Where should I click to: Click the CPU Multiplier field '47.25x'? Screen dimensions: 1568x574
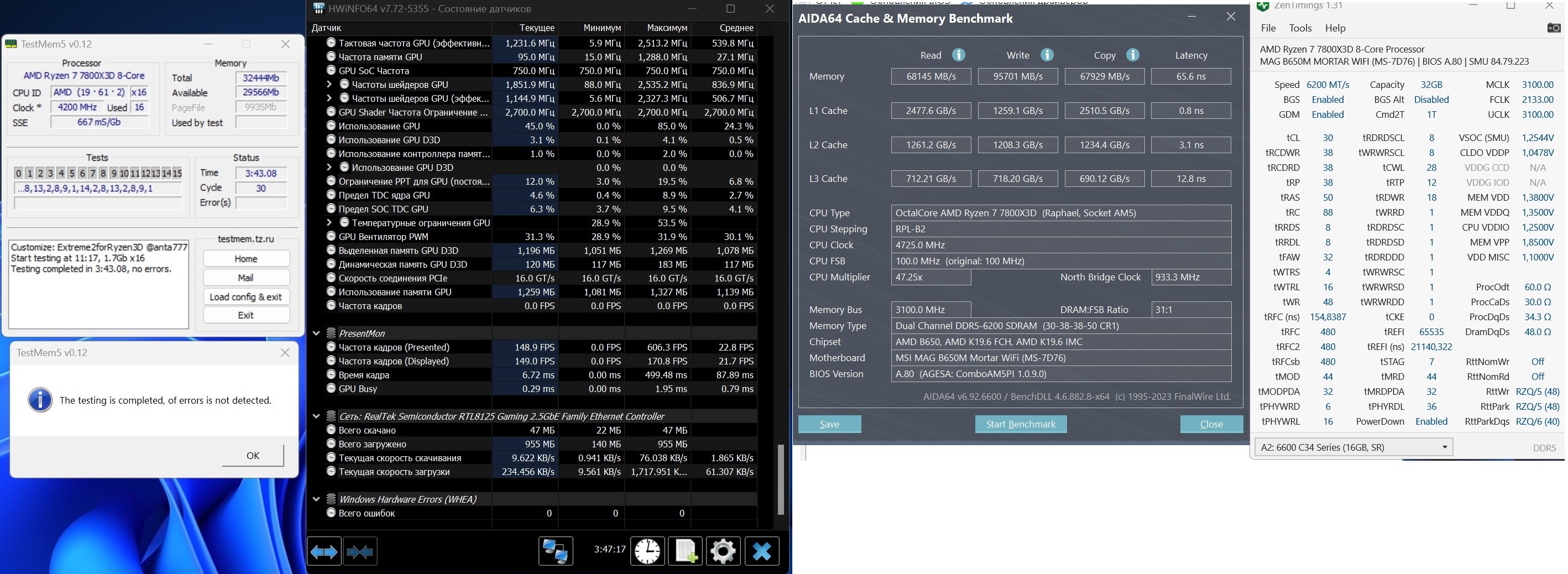pyautogui.click(x=931, y=277)
